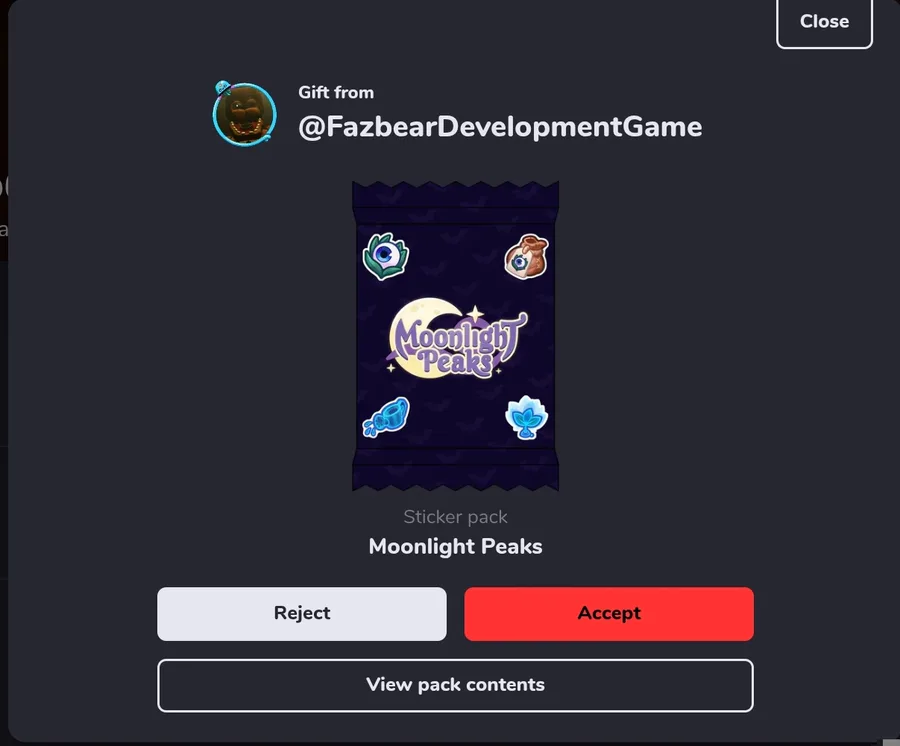The image size is (900, 746).
Task: Click the Gift from label
Action: pyautogui.click(x=336, y=92)
